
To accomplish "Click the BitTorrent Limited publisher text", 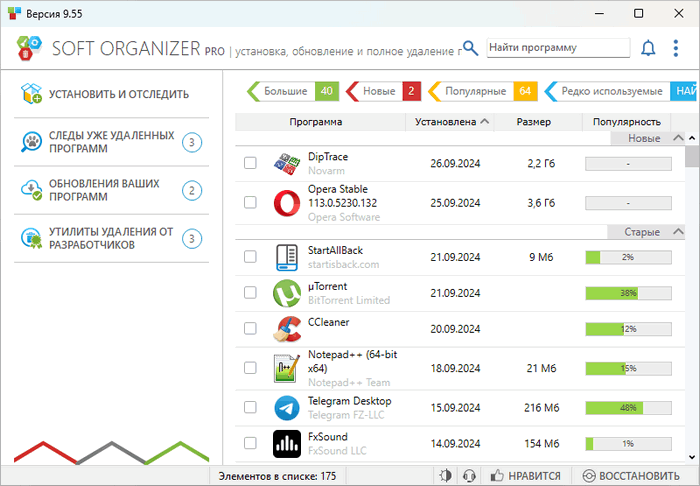I will tap(349, 300).
